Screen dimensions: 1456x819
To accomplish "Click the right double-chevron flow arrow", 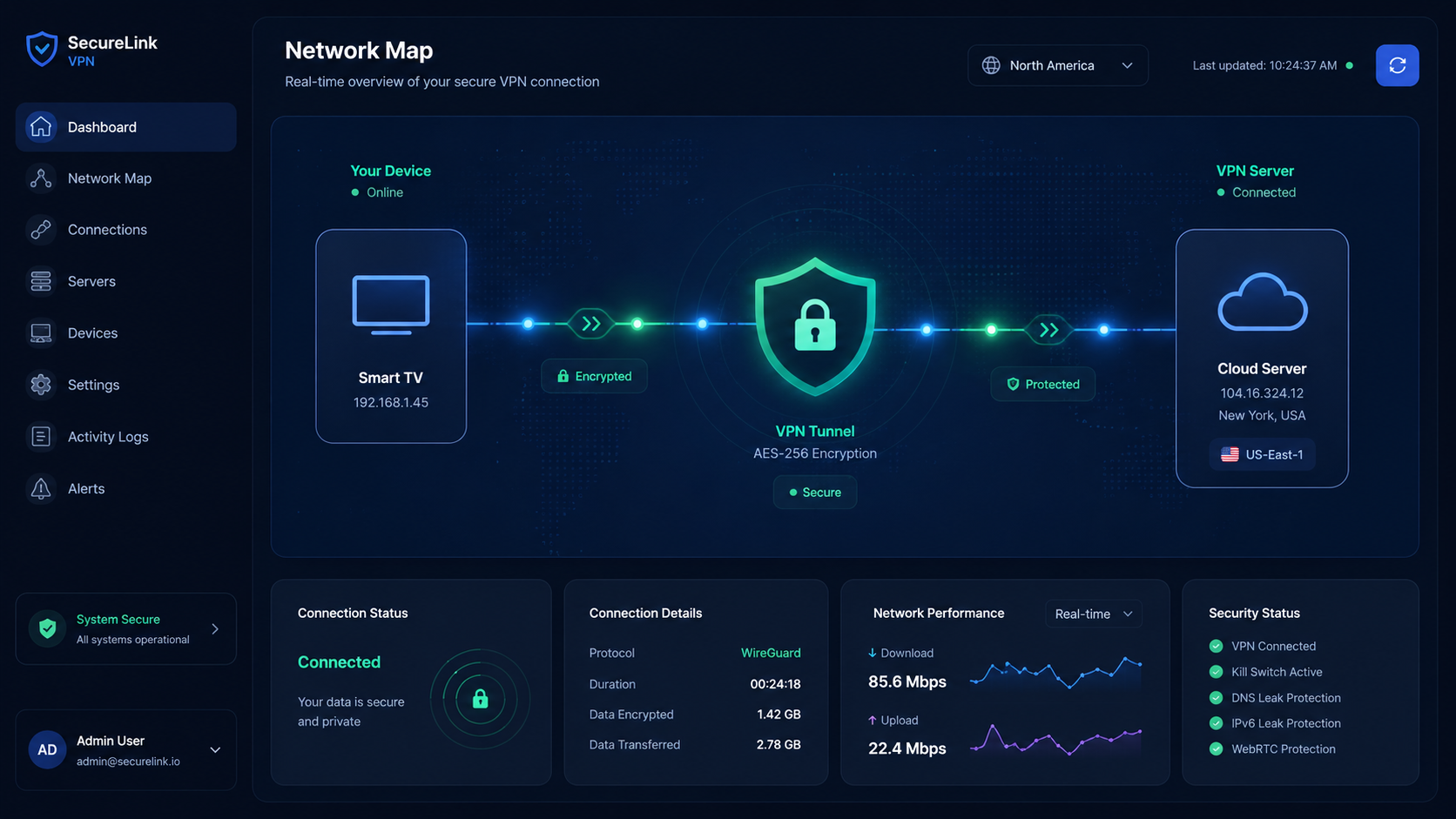I will tap(1048, 330).
